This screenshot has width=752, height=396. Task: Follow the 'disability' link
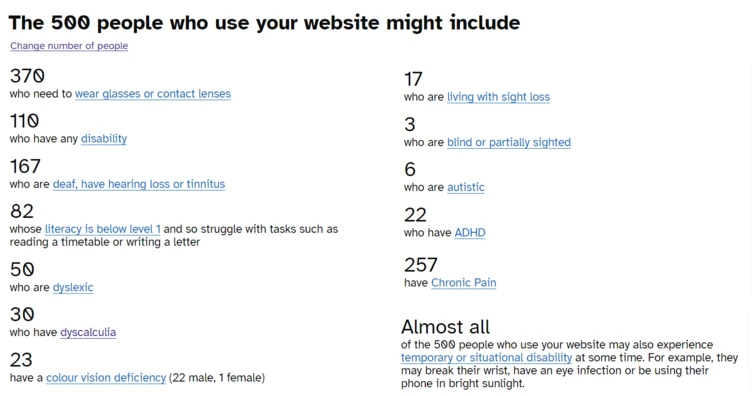click(104, 139)
